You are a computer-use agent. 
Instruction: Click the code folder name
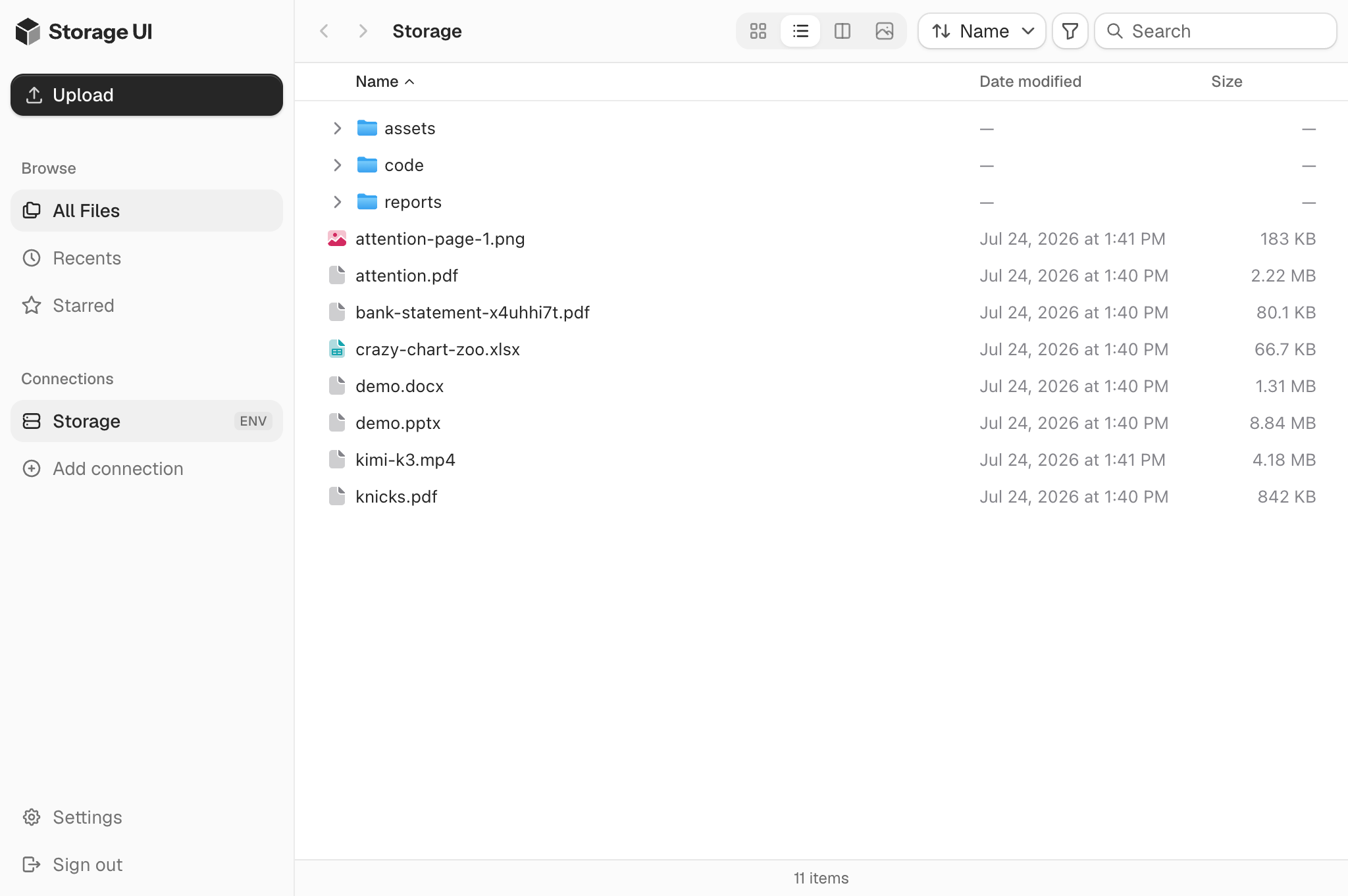404,165
